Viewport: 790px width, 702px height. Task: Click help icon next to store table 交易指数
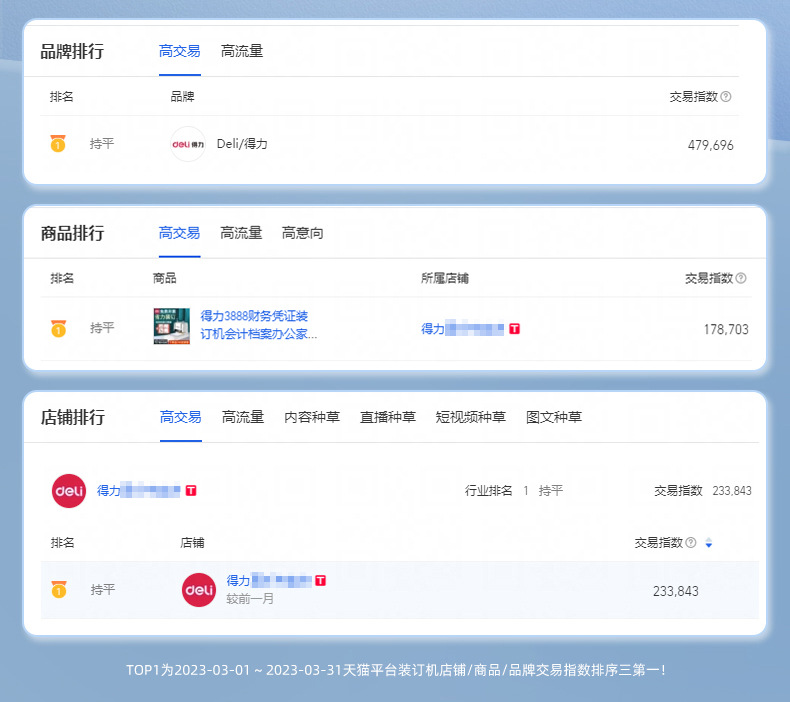coord(691,543)
